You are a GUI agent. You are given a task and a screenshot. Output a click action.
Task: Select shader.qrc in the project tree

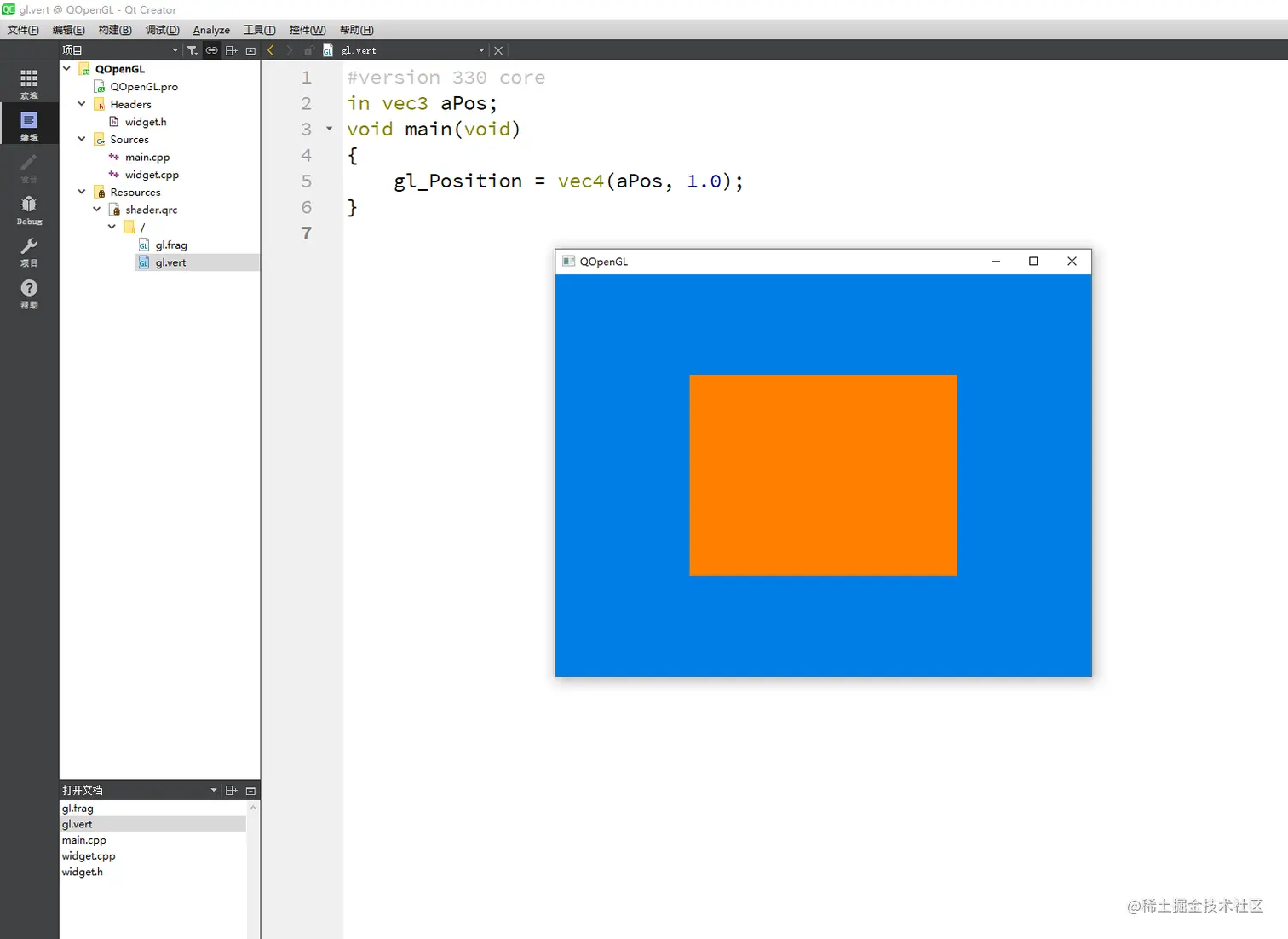pos(152,210)
